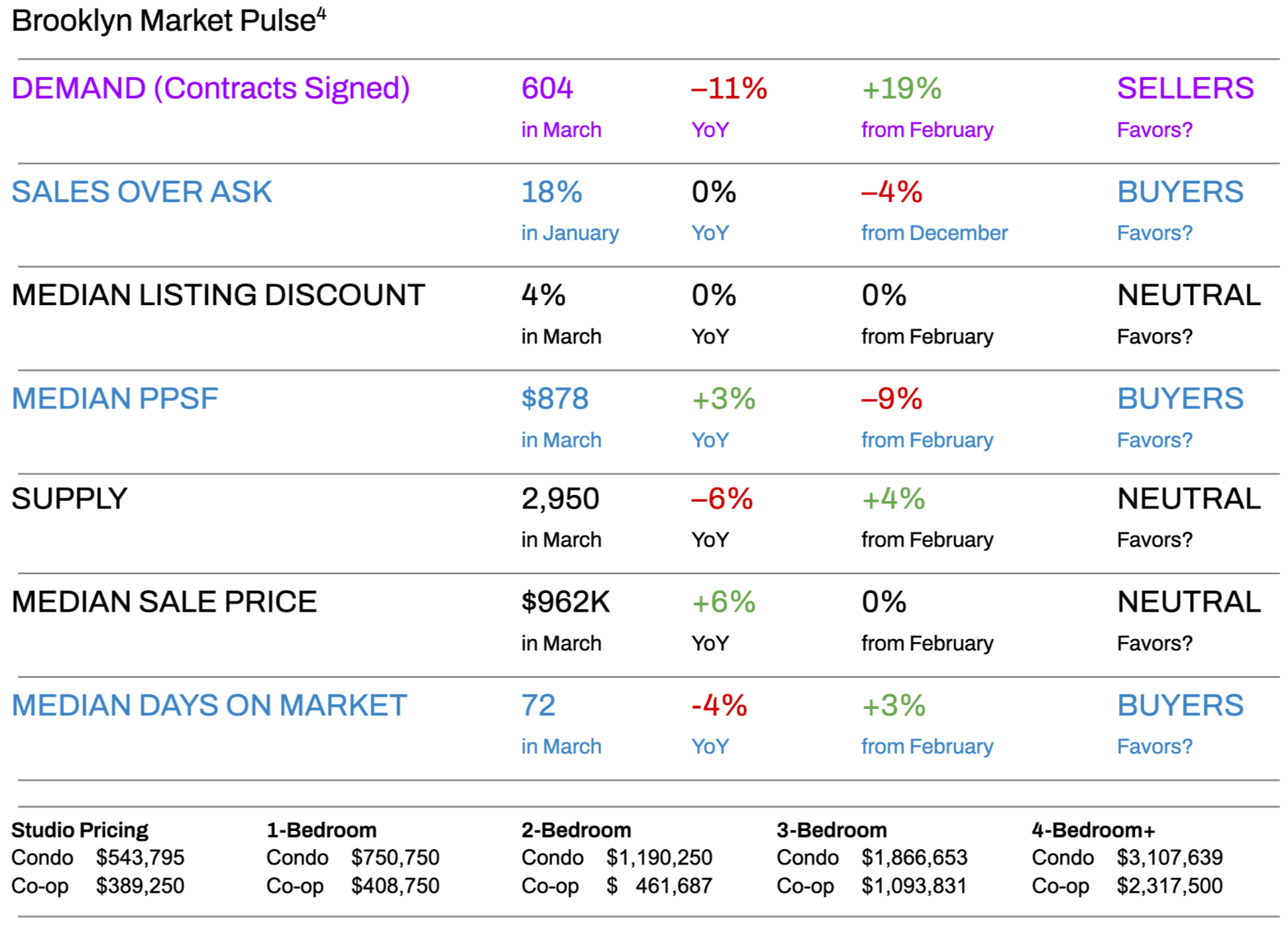
Task: Click the footnote 4 superscript in title
Action: pos(321,13)
